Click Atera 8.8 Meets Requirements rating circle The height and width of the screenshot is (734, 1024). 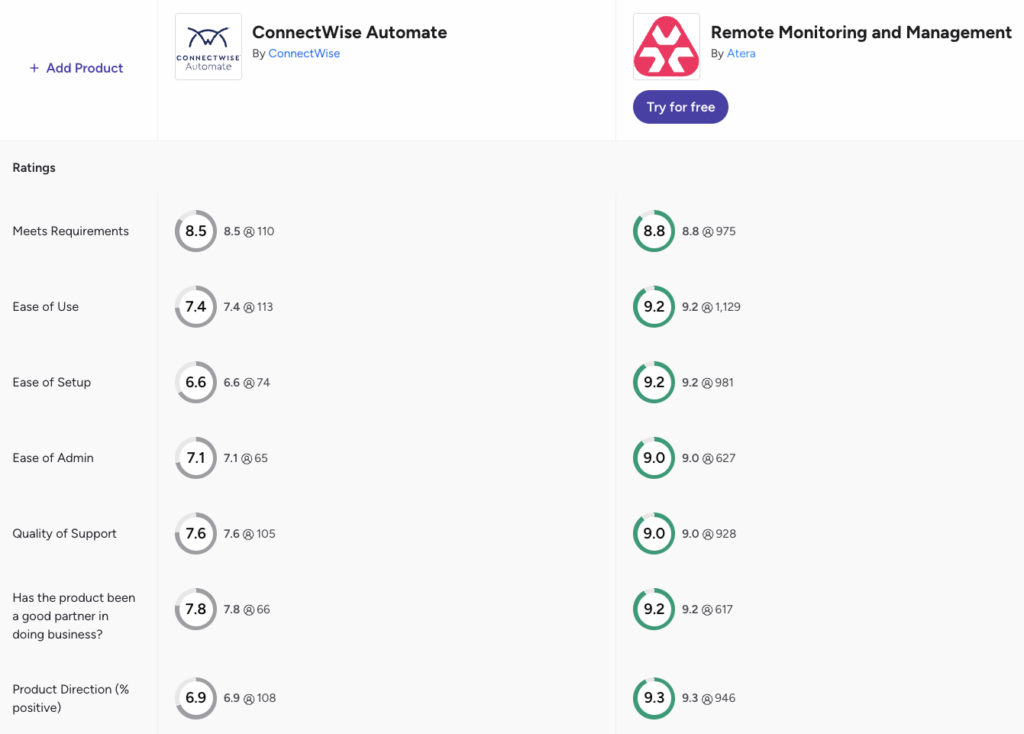pos(654,231)
